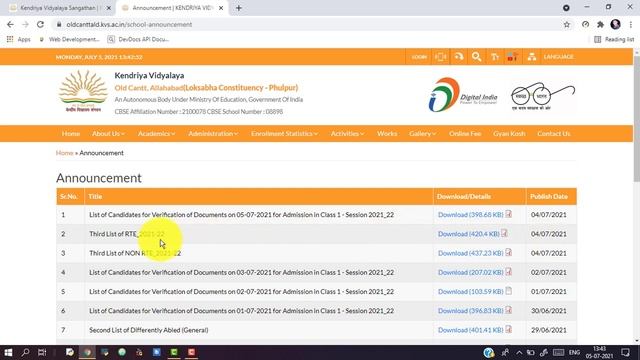The image size is (640, 360).
Task: Click PDF icon next to 398.68 KB download
Action: (509, 214)
